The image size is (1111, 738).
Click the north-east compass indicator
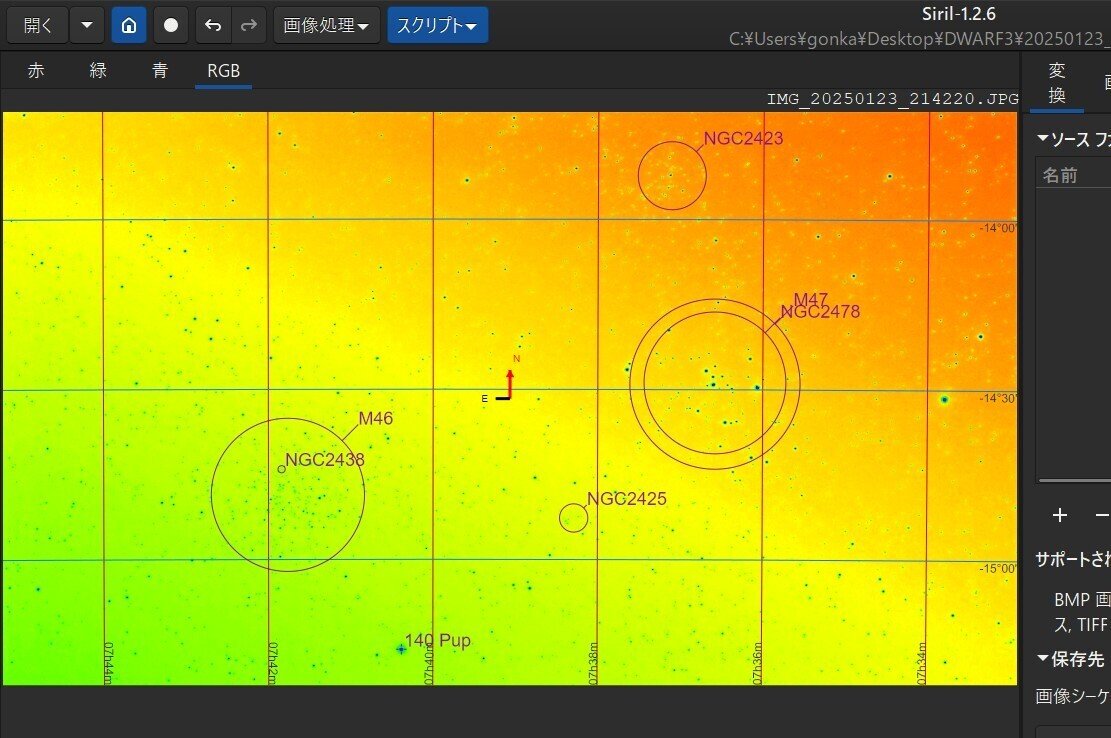502,380
